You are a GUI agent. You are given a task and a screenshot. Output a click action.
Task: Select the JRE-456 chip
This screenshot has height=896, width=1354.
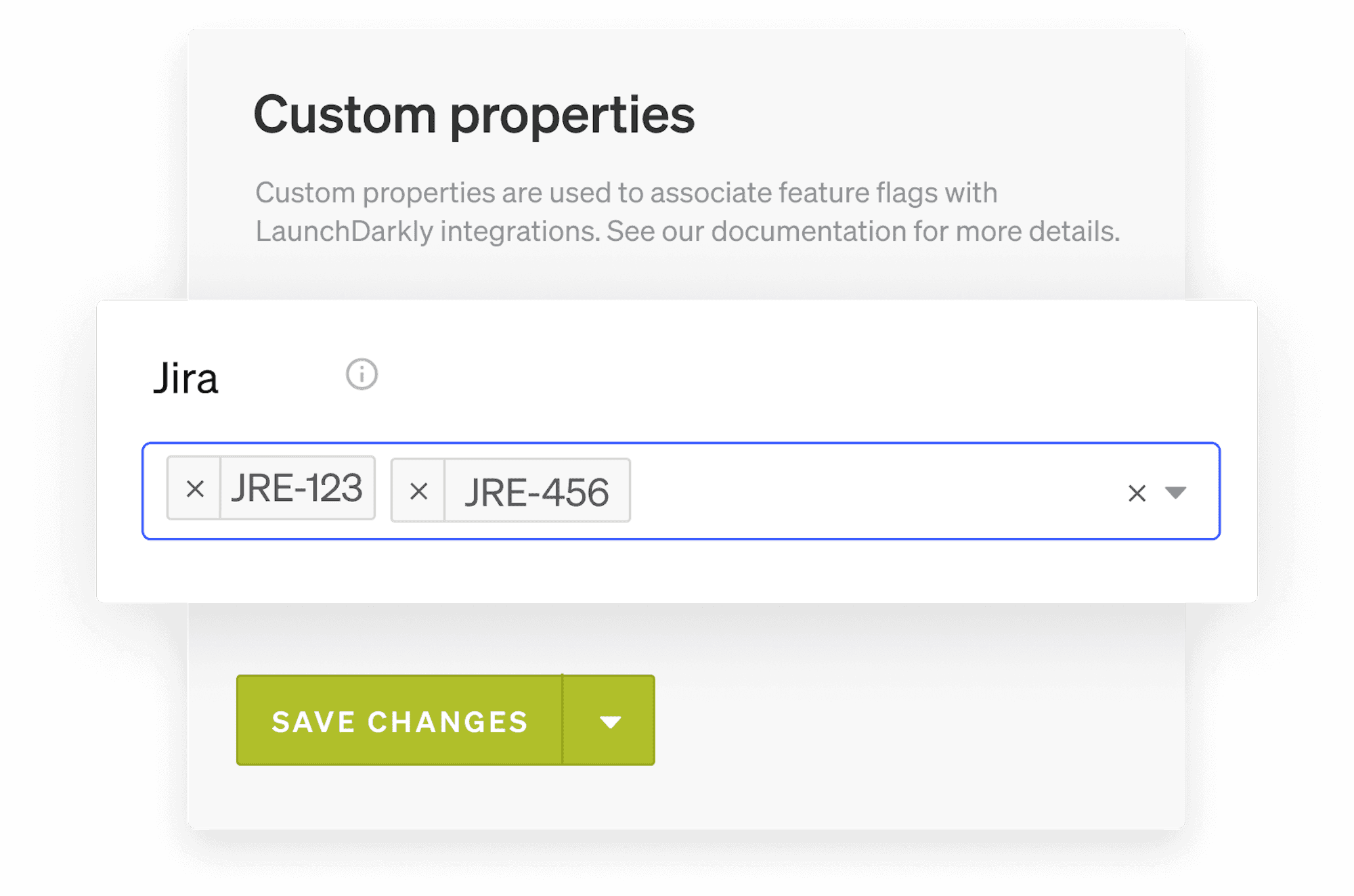[x=537, y=489]
